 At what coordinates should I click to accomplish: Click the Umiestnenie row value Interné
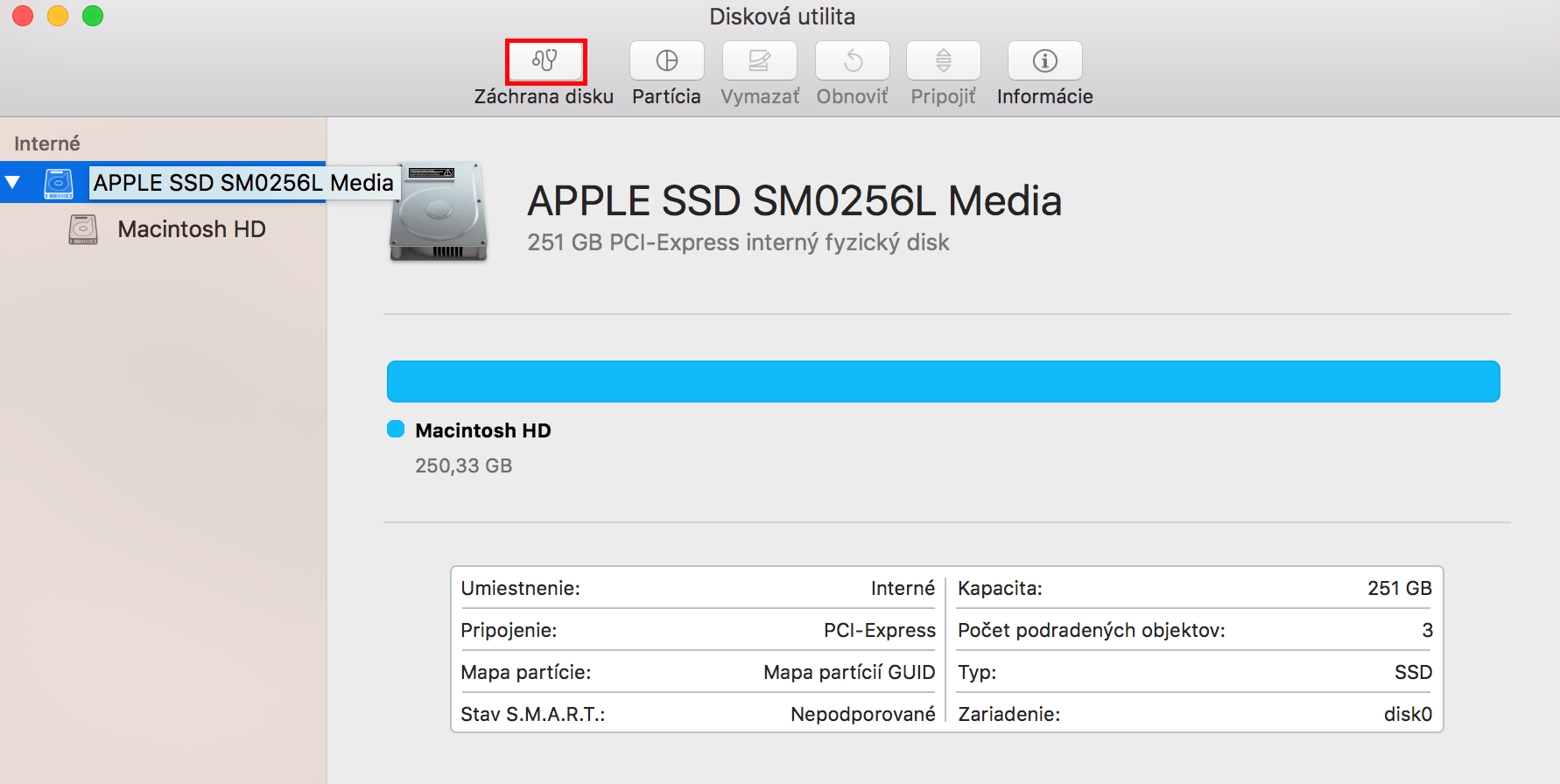click(x=903, y=588)
